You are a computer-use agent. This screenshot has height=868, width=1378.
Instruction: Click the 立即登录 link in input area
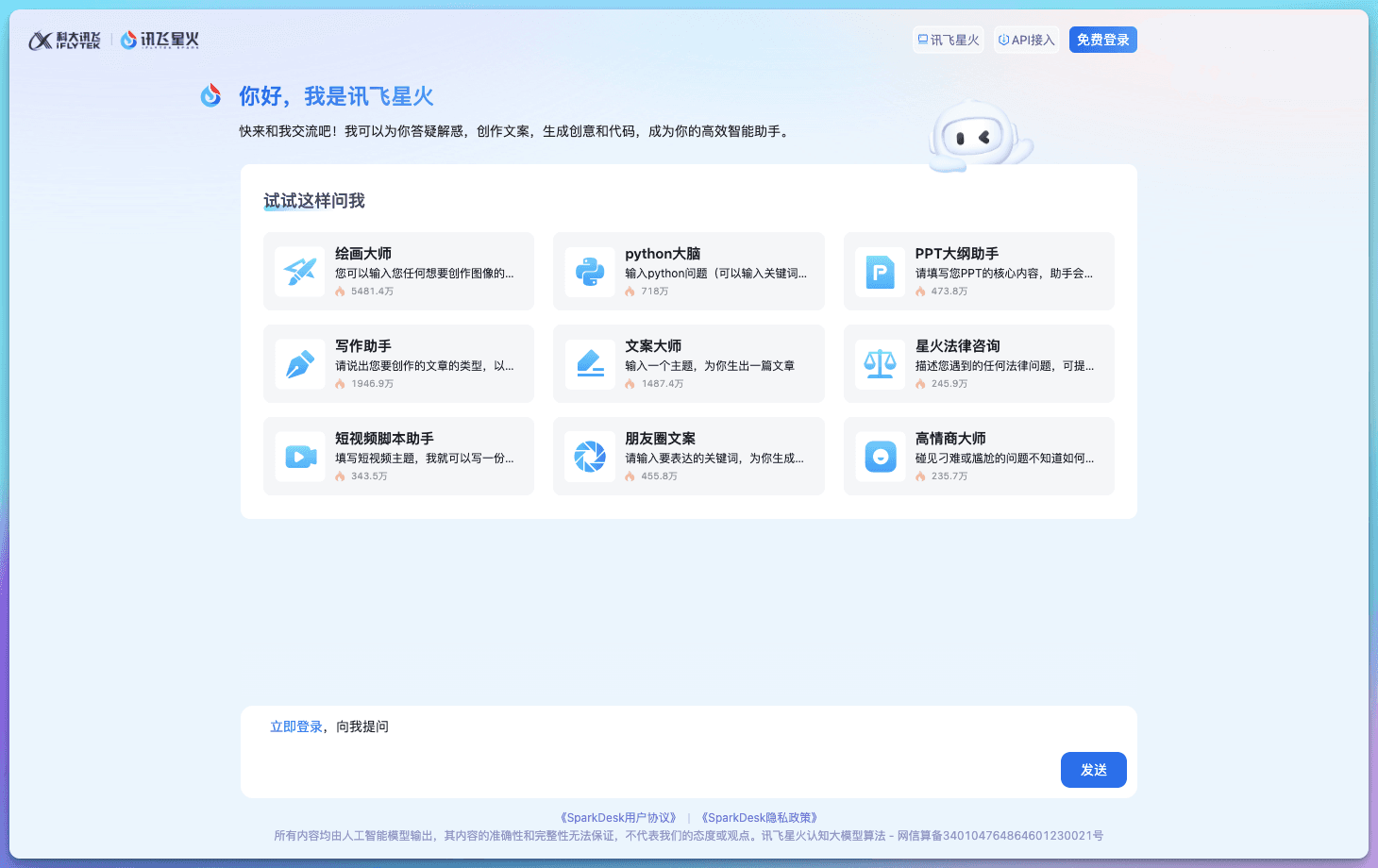296,726
